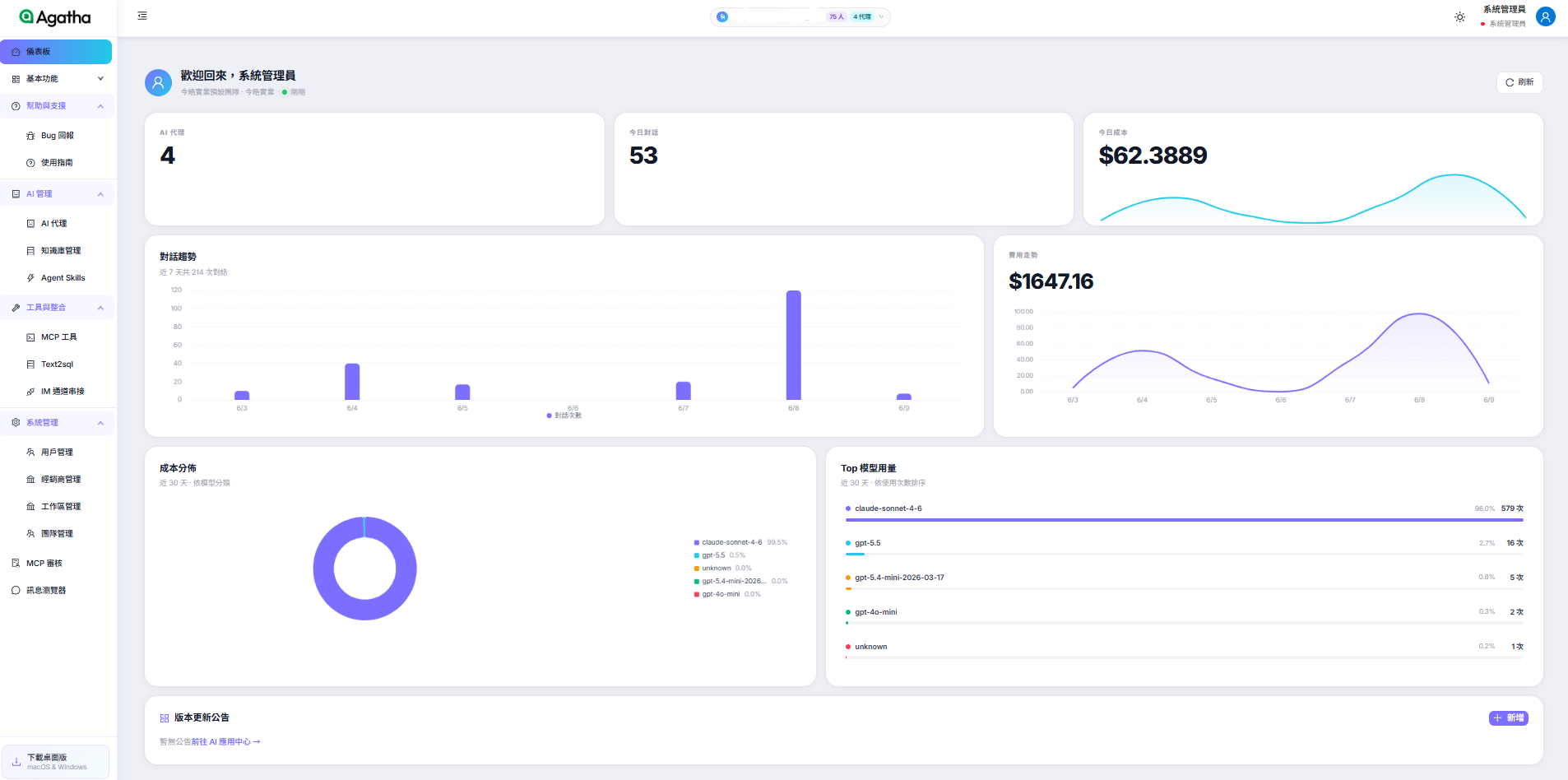Toggle light/dark theme sun icon
This screenshot has width=1568, height=780.
tap(1459, 16)
